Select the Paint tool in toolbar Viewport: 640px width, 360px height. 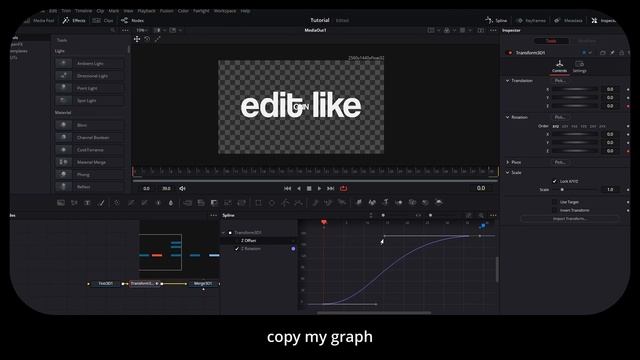pos(101,202)
